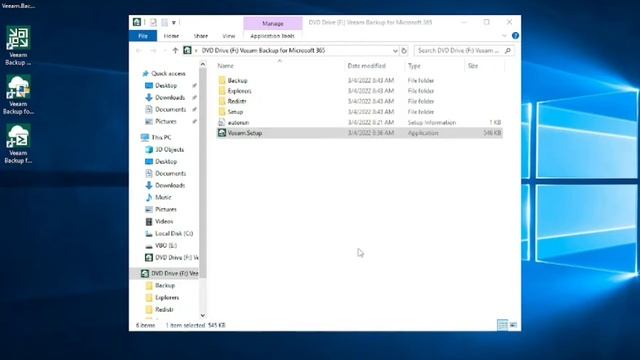Open Desktop under Quick access
This screenshot has height=360, width=640.
[166, 86]
